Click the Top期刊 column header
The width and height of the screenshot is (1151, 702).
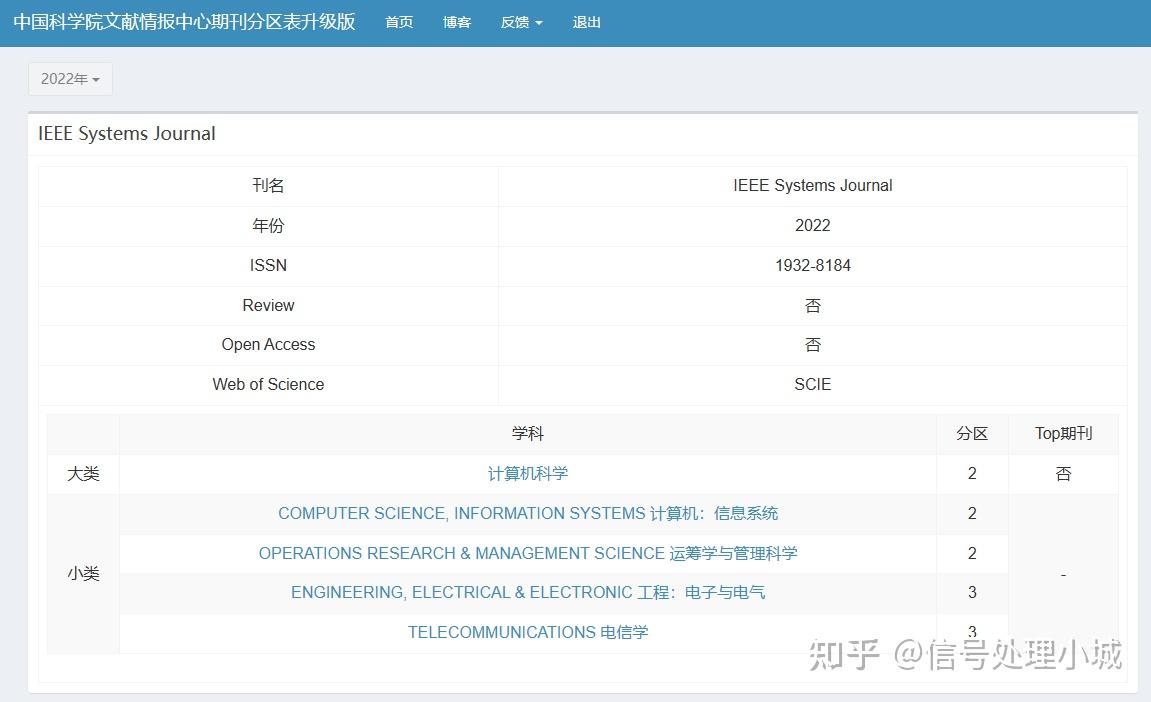point(1064,434)
